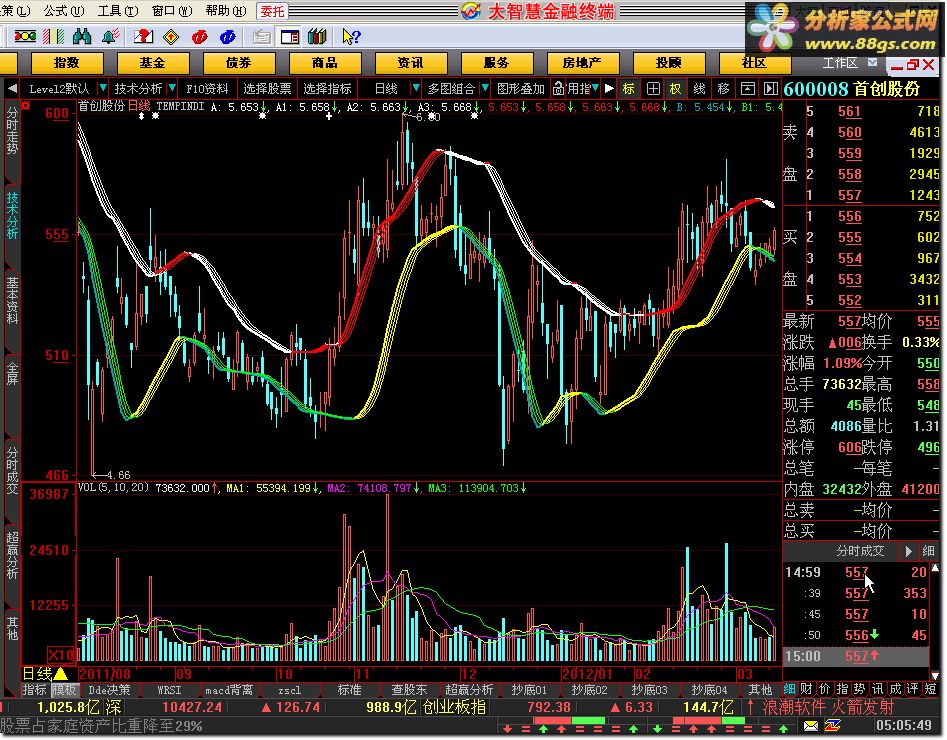Click the 委托 trade button
The width and height of the screenshot is (947, 740).
(272, 11)
